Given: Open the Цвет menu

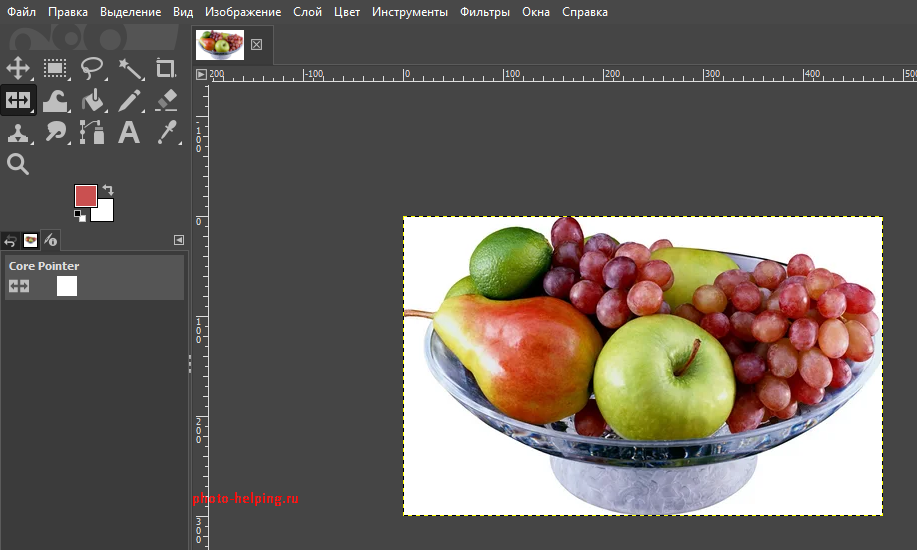Looking at the screenshot, I should coord(347,12).
